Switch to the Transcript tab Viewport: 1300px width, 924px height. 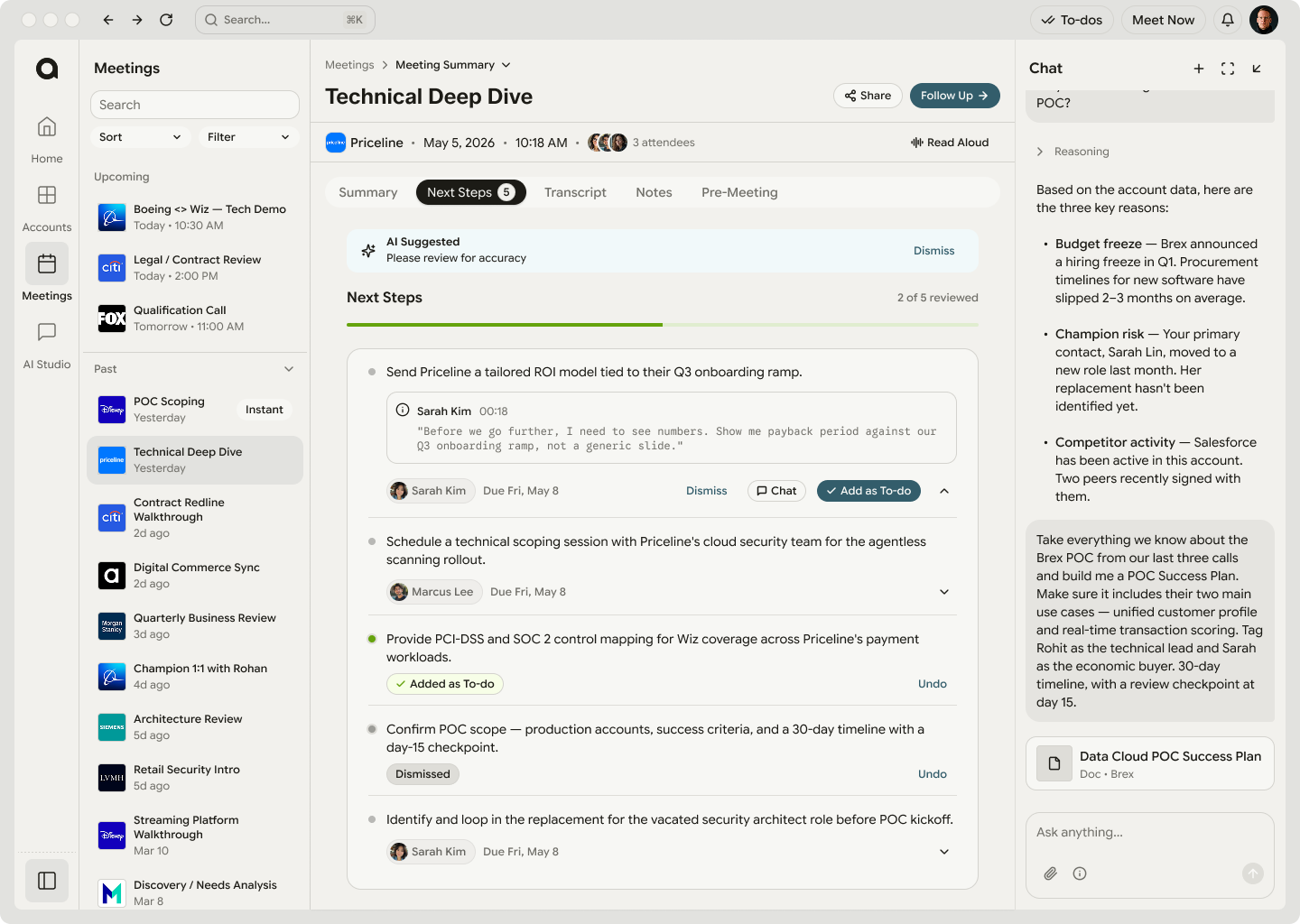coord(575,192)
